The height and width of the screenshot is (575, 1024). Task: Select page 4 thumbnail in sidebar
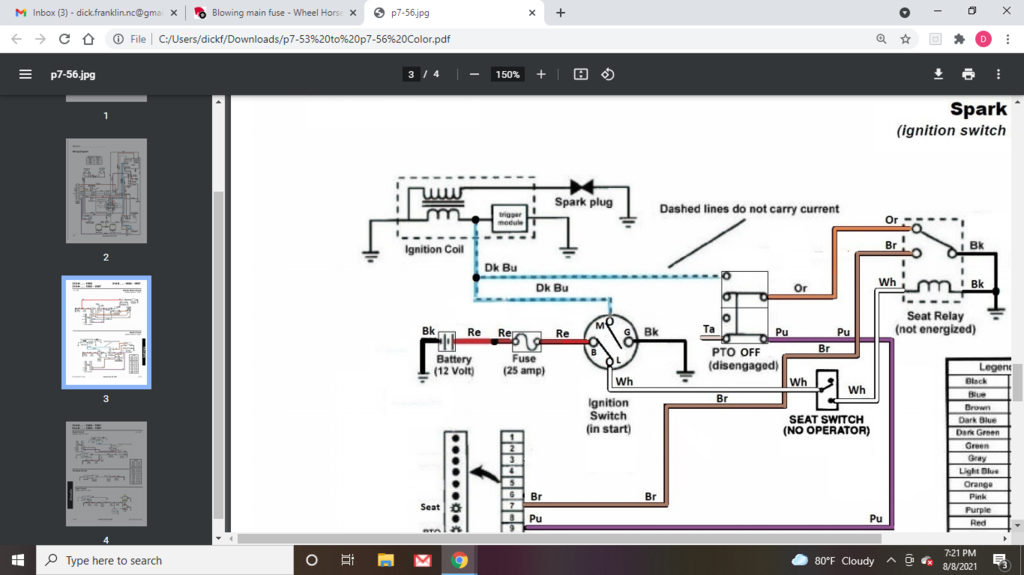coord(106,473)
